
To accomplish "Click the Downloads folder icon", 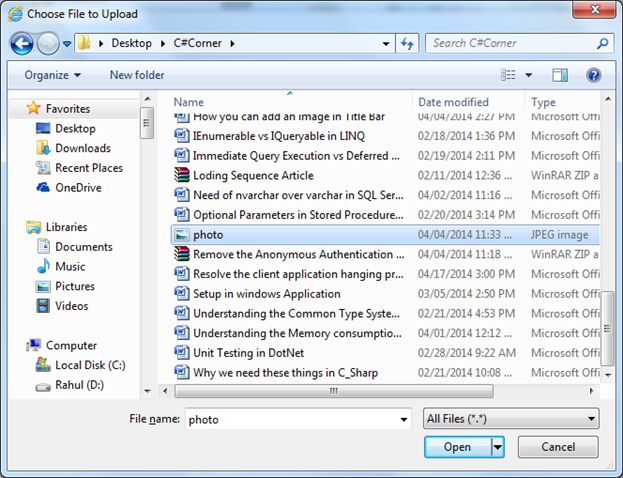I will click(43, 148).
